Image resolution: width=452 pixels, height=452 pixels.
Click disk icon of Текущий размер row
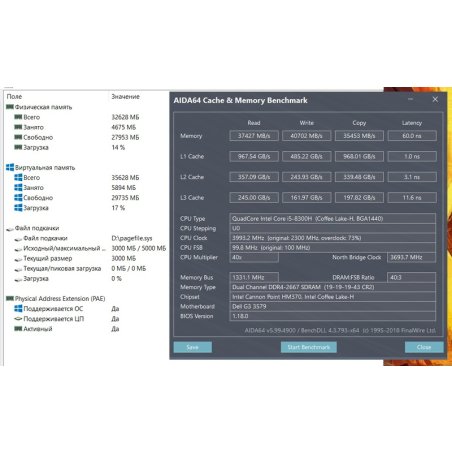pos(18,259)
